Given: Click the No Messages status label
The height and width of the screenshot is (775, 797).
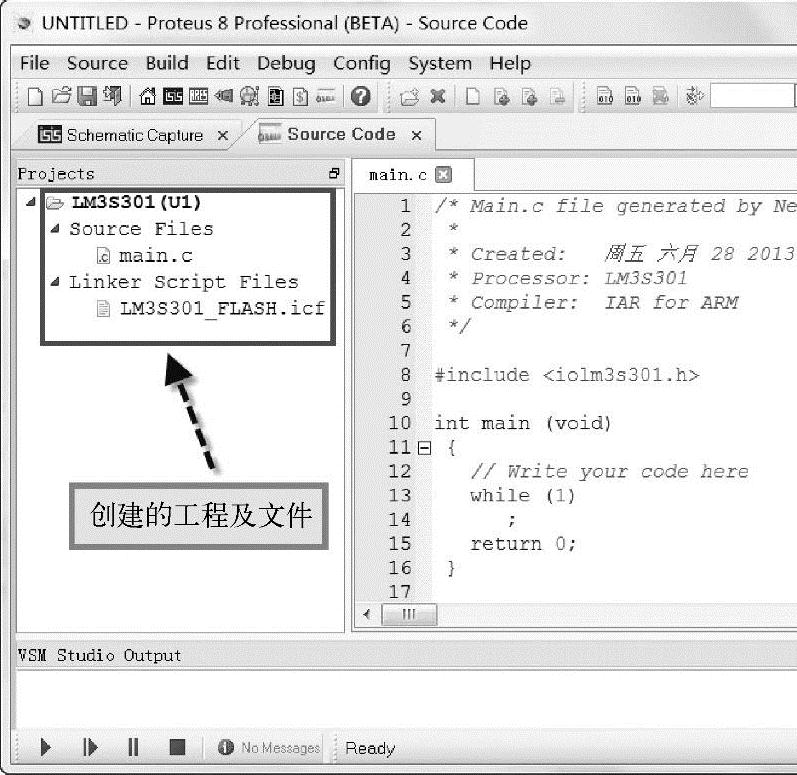Looking at the screenshot, I should 281,748.
